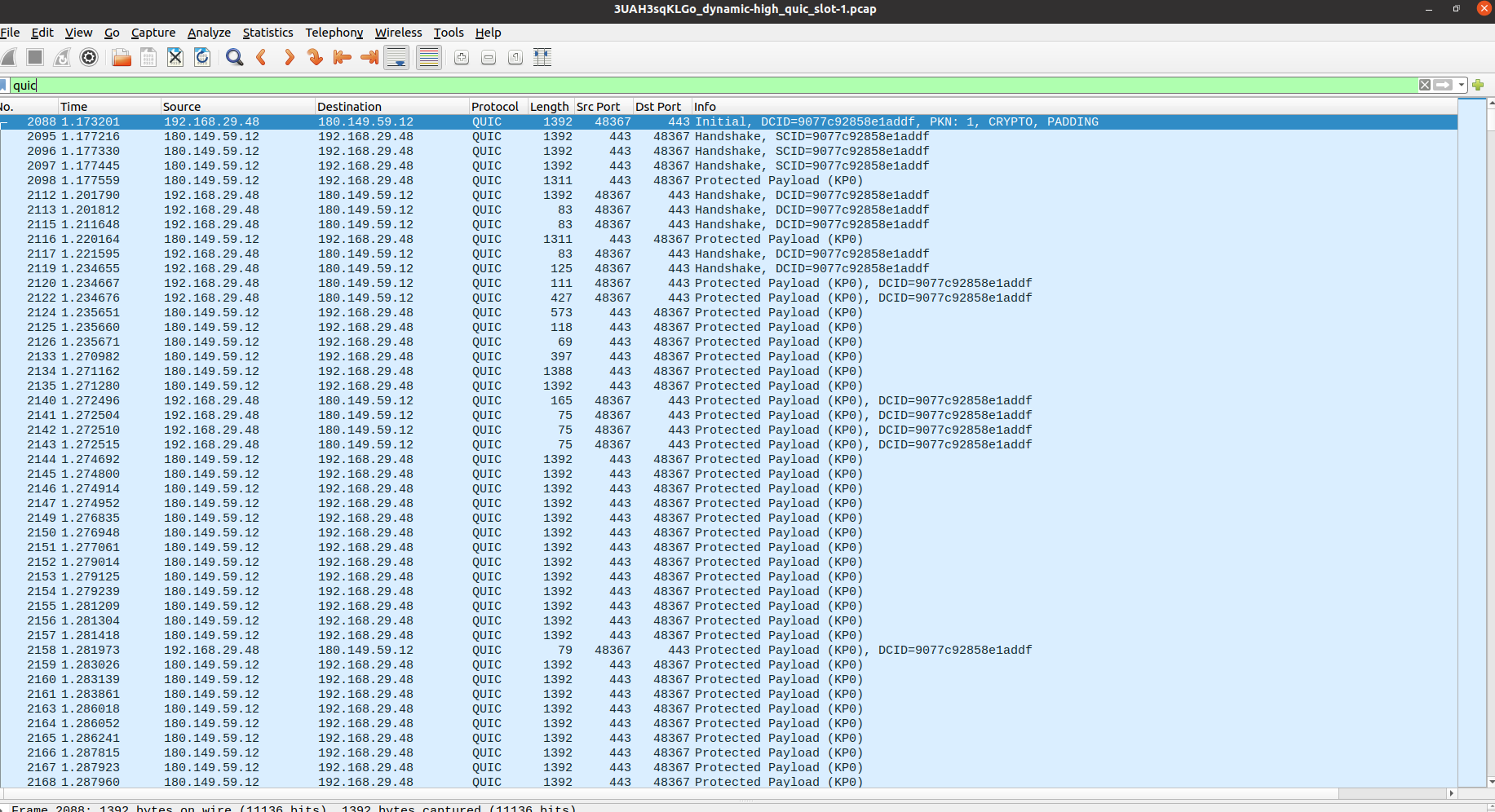
Task: Open a capture file with folder icon
Action: click(122, 57)
